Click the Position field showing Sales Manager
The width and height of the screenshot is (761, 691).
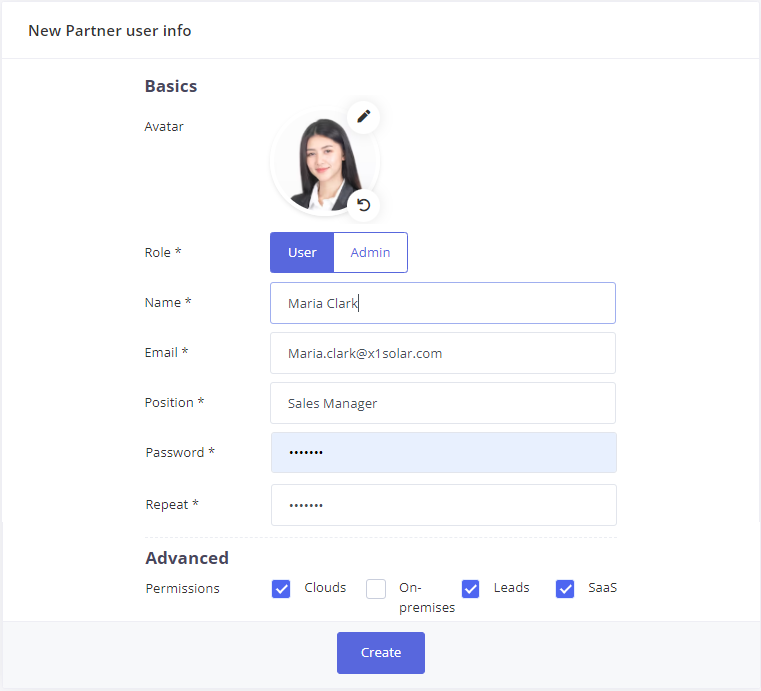coord(442,403)
